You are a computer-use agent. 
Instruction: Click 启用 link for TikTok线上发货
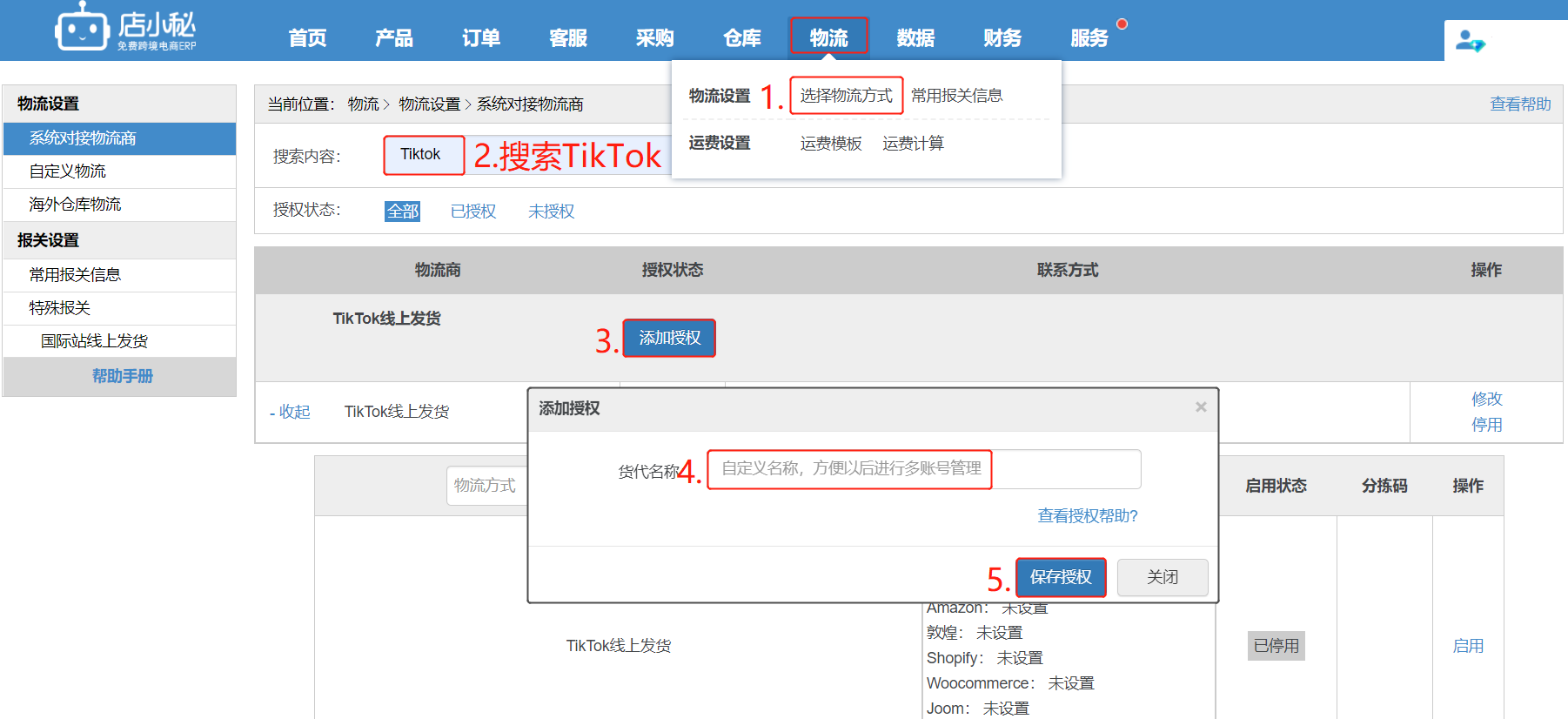[x=1468, y=646]
